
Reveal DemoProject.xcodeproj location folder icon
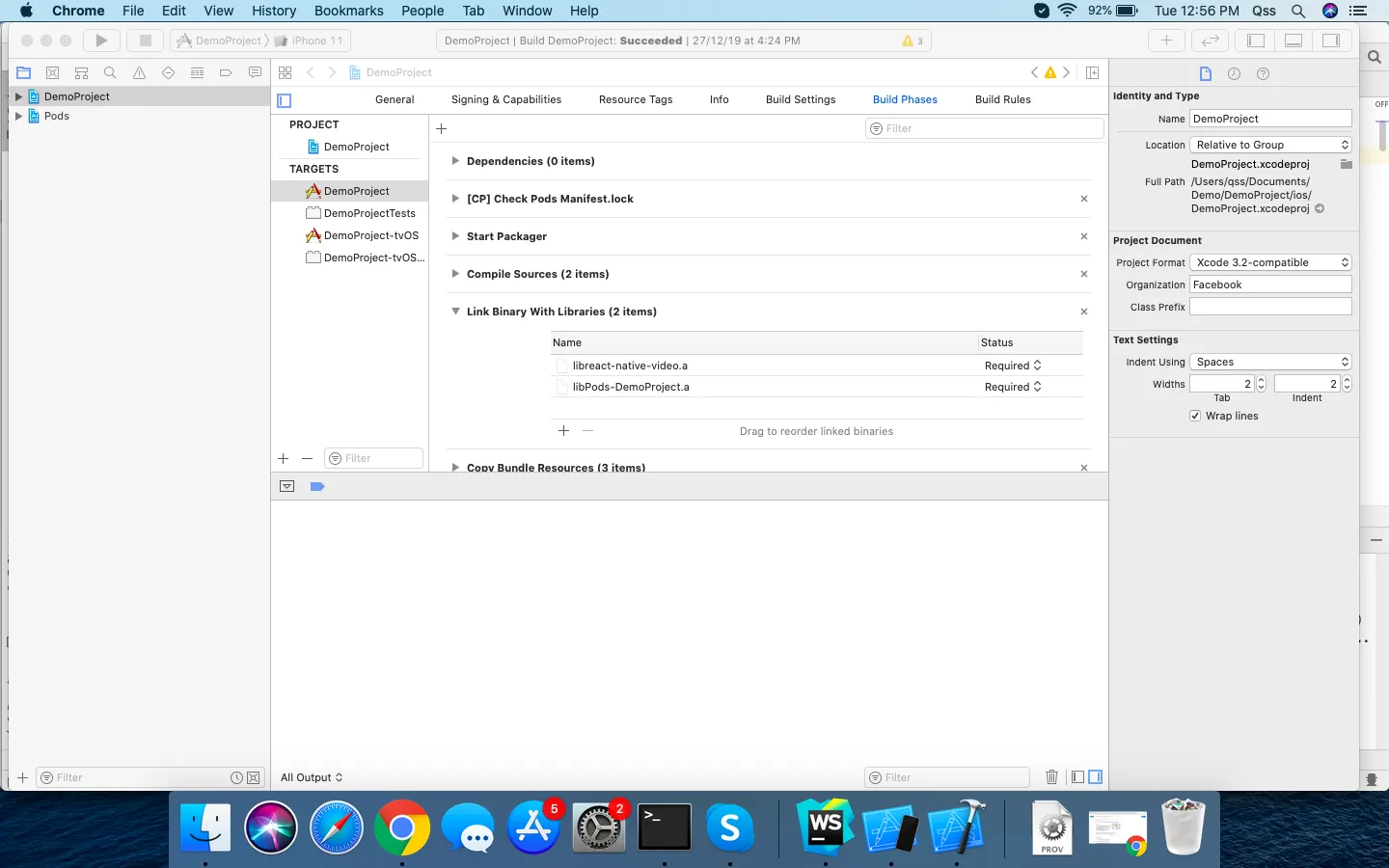point(1346,164)
